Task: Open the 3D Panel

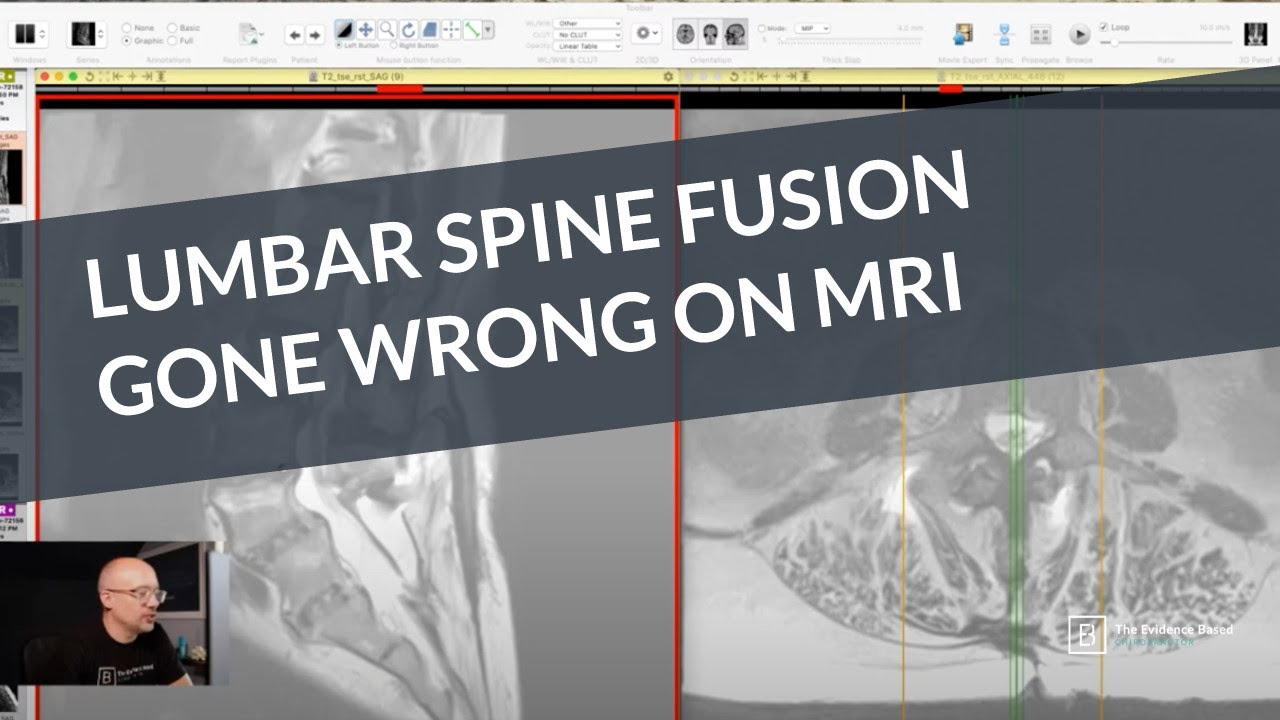Action: coord(1255,34)
